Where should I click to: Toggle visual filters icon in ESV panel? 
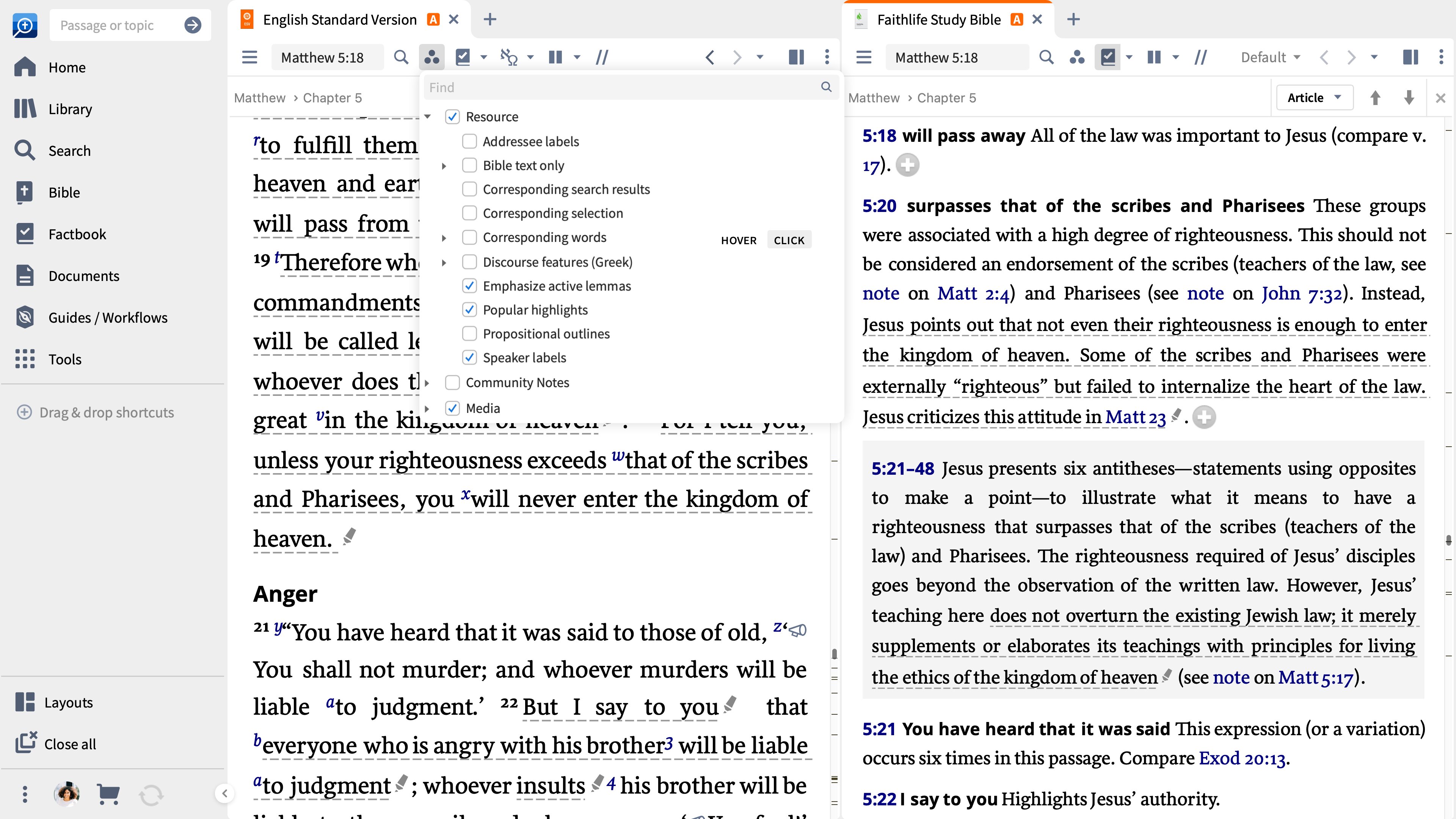432,57
